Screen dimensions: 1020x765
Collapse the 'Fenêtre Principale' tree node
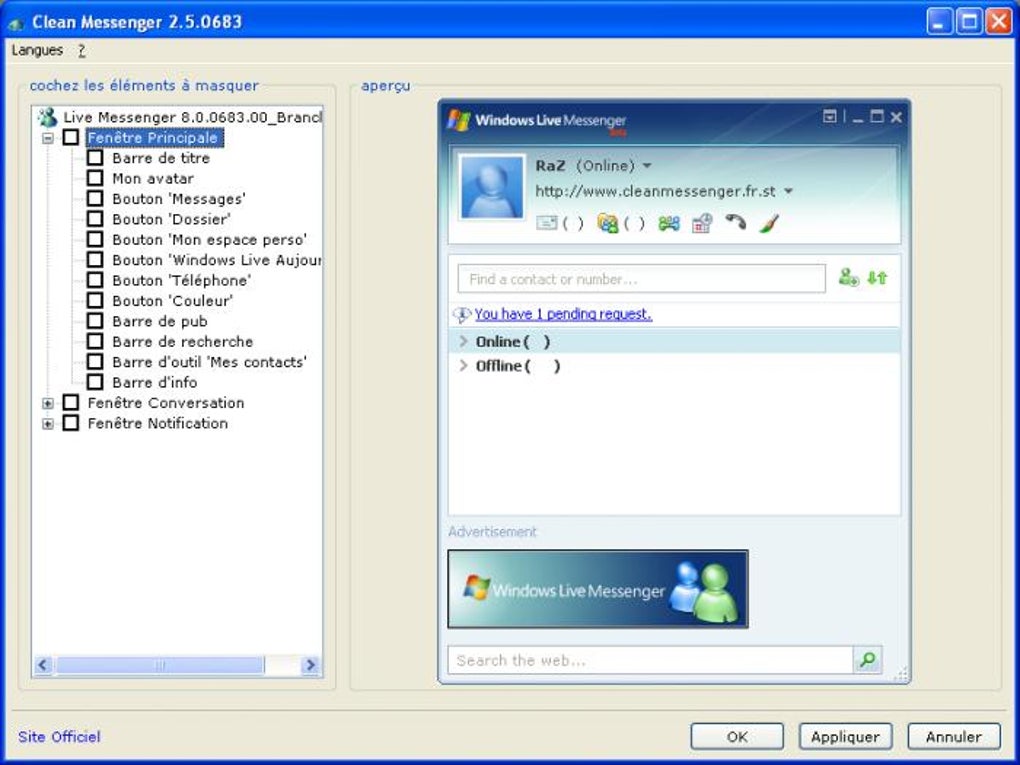click(47, 138)
